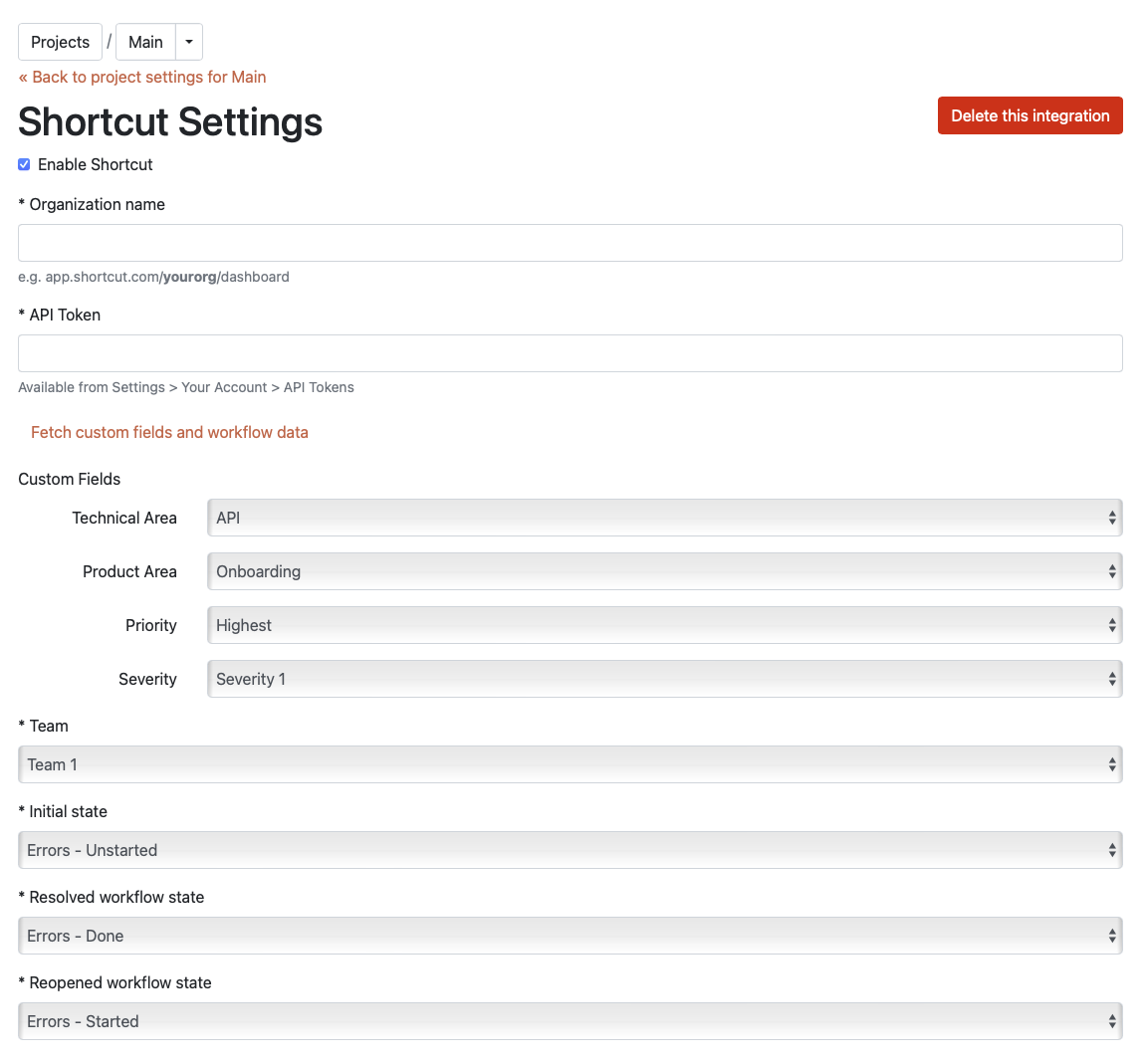Click the Reopened workflow state label
Screen dimensions: 1146x1064
coord(115,982)
